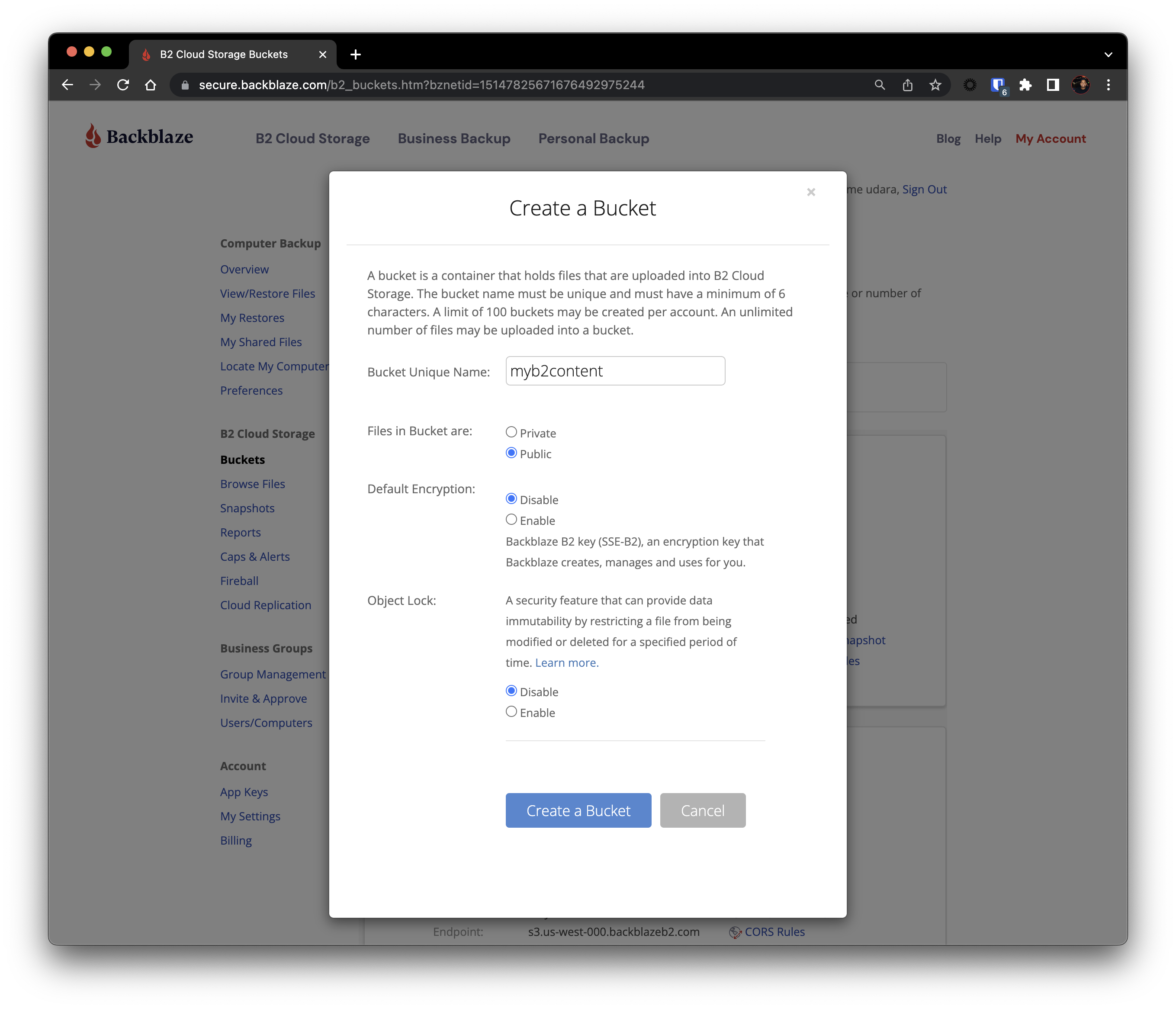Click the shield extension icon showing badge 6
The image size is (1176, 1009).
coord(997,84)
